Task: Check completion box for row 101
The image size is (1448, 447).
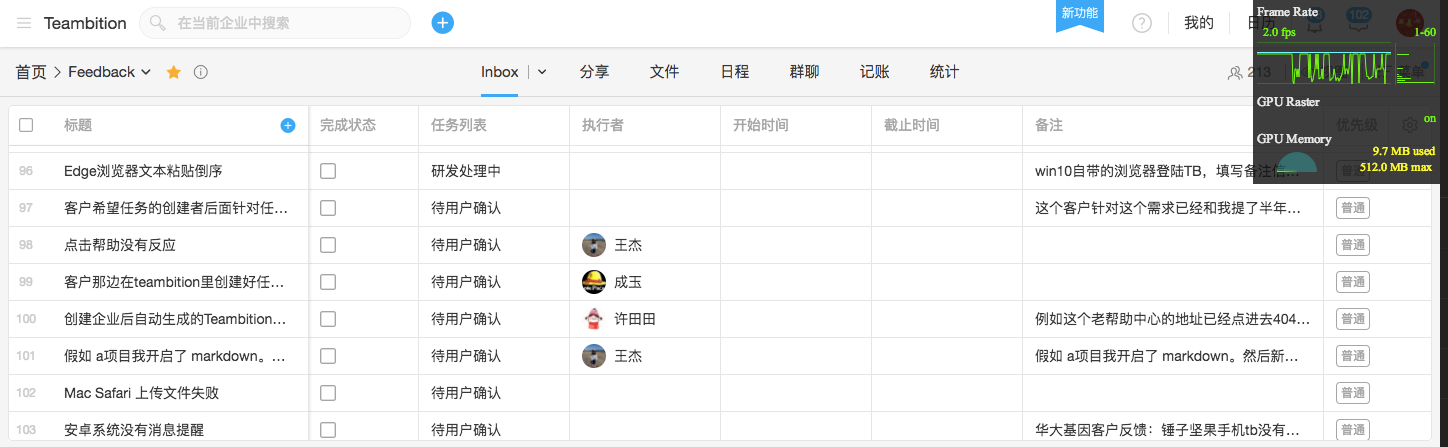Action: pyautogui.click(x=328, y=356)
